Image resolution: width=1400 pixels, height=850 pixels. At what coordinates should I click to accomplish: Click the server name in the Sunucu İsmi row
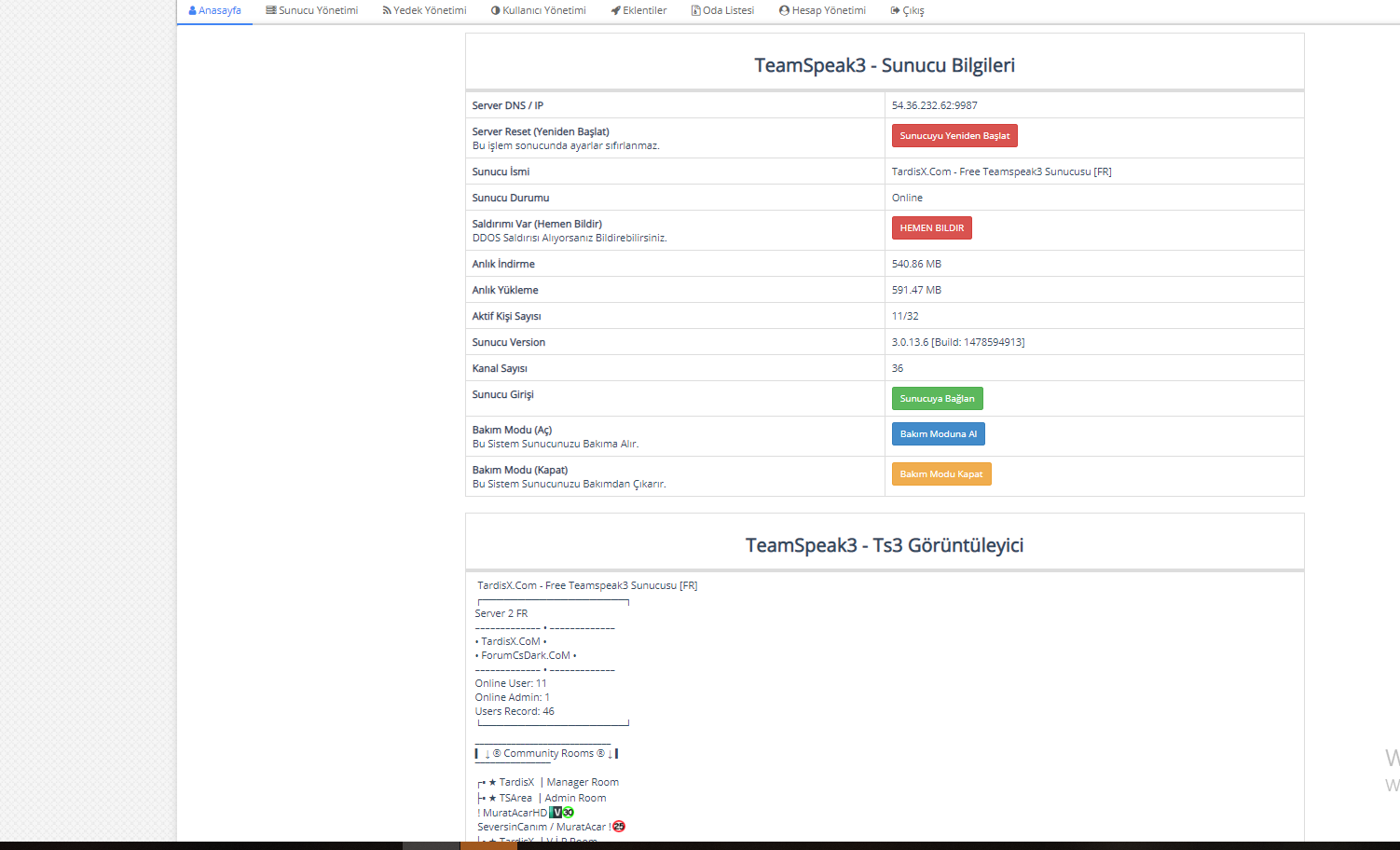pyautogui.click(x=1002, y=171)
